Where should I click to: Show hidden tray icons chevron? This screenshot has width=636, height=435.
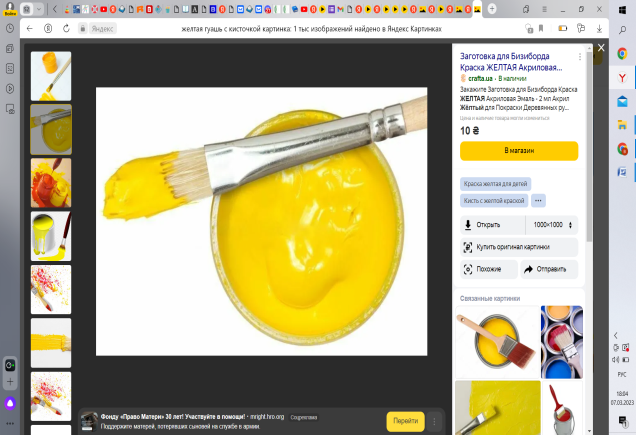pos(616,335)
